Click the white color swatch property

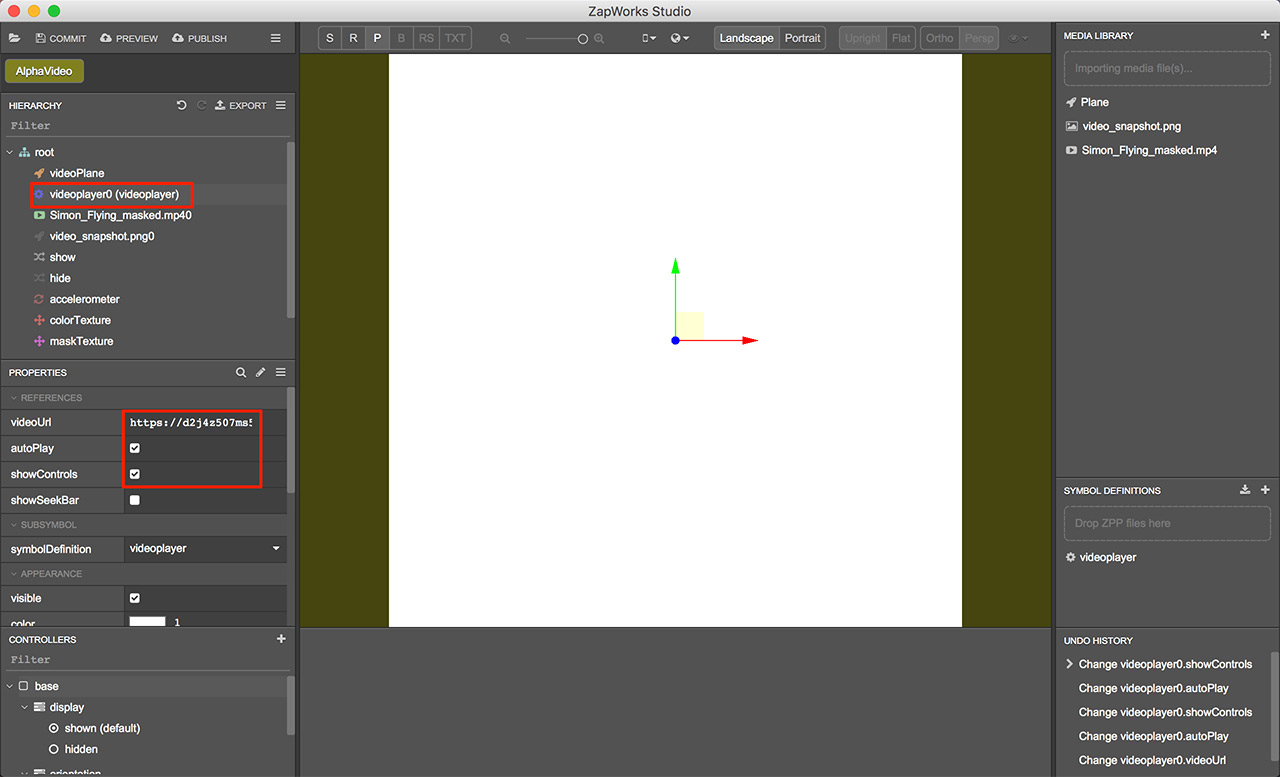coord(147,622)
